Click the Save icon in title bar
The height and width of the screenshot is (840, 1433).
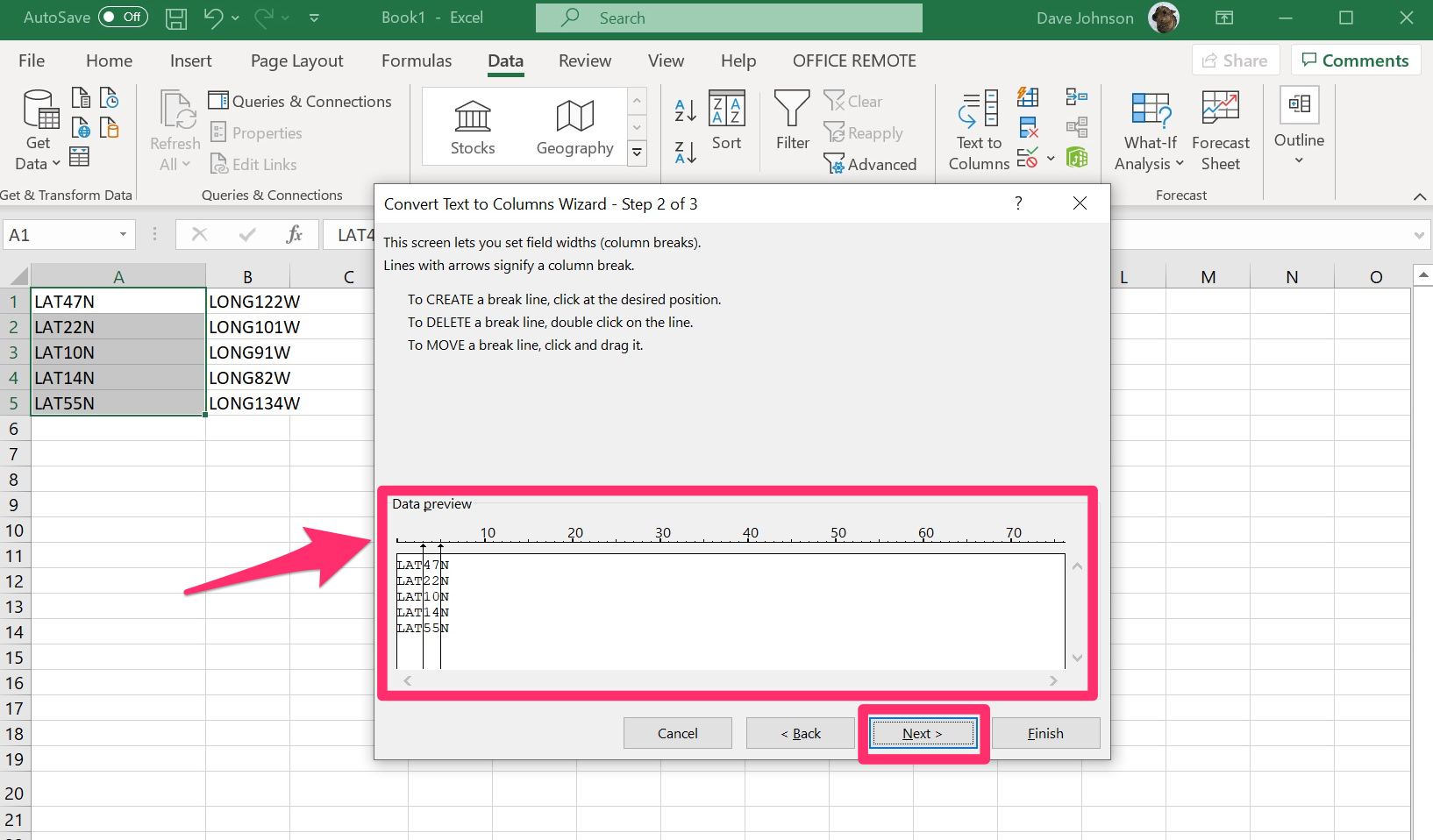click(176, 18)
